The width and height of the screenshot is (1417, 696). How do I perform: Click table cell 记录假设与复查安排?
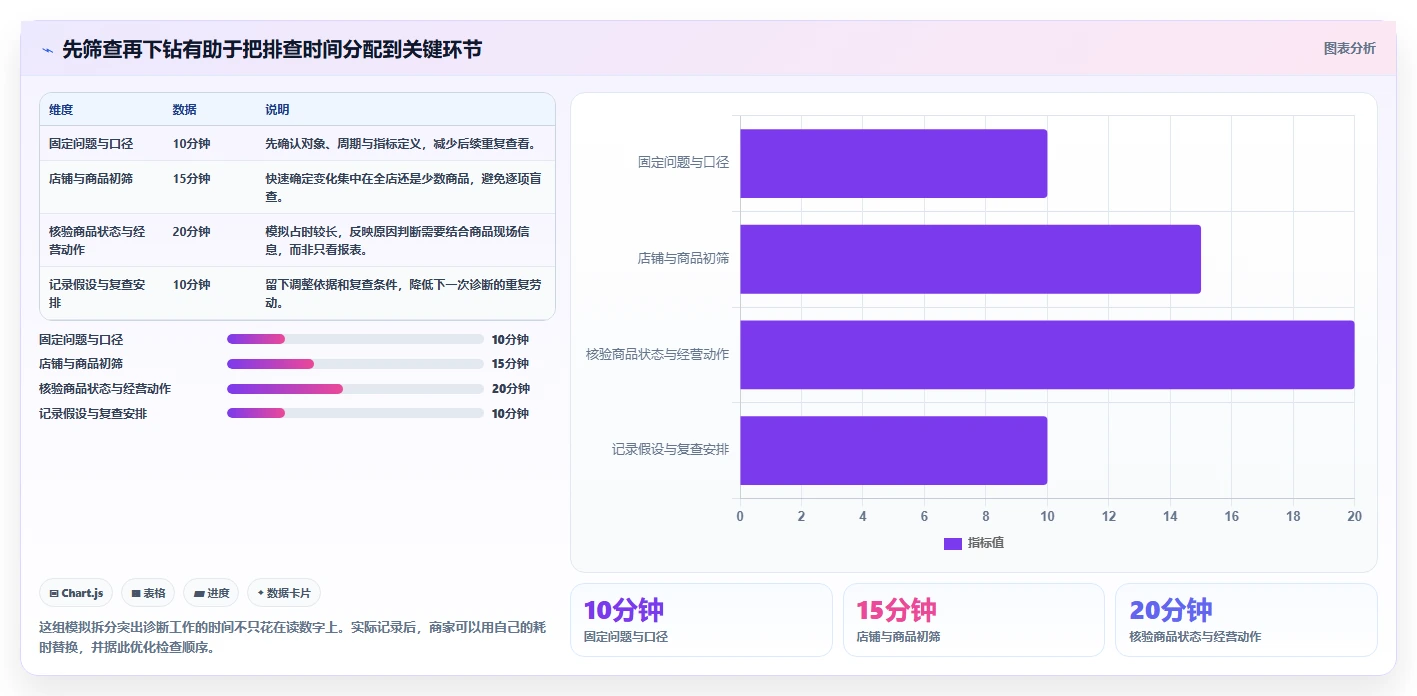click(97, 293)
